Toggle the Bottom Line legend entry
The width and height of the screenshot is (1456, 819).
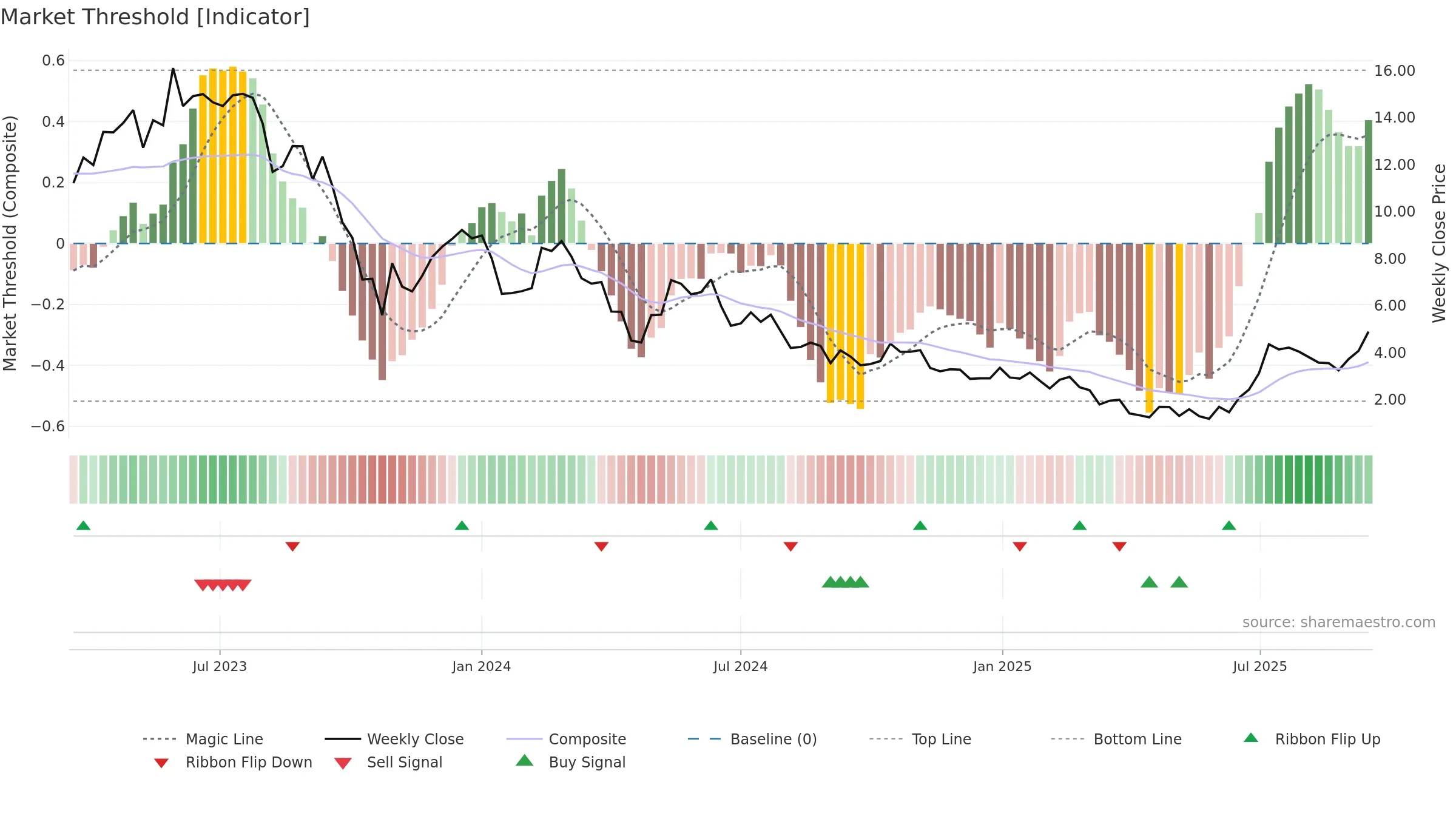click(x=1116, y=739)
